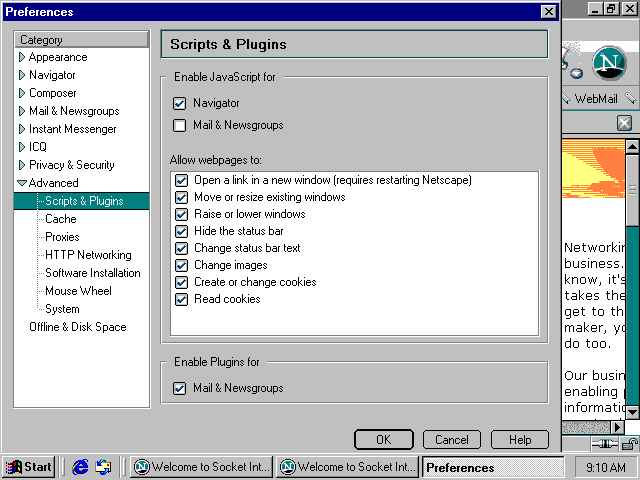Enable JavaScript for Mail & Newsgroups
This screenshot has height=480, width=640.
click(x=180, y=125)
